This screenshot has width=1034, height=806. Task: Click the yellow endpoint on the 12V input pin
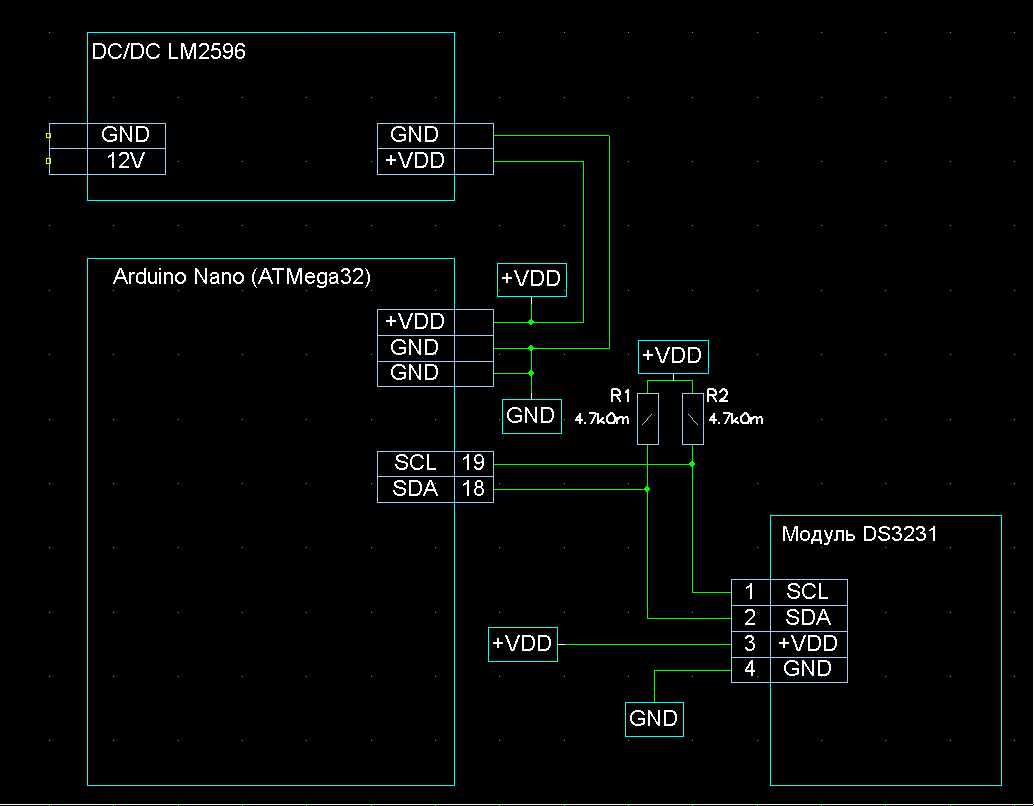tap(48, 160)
